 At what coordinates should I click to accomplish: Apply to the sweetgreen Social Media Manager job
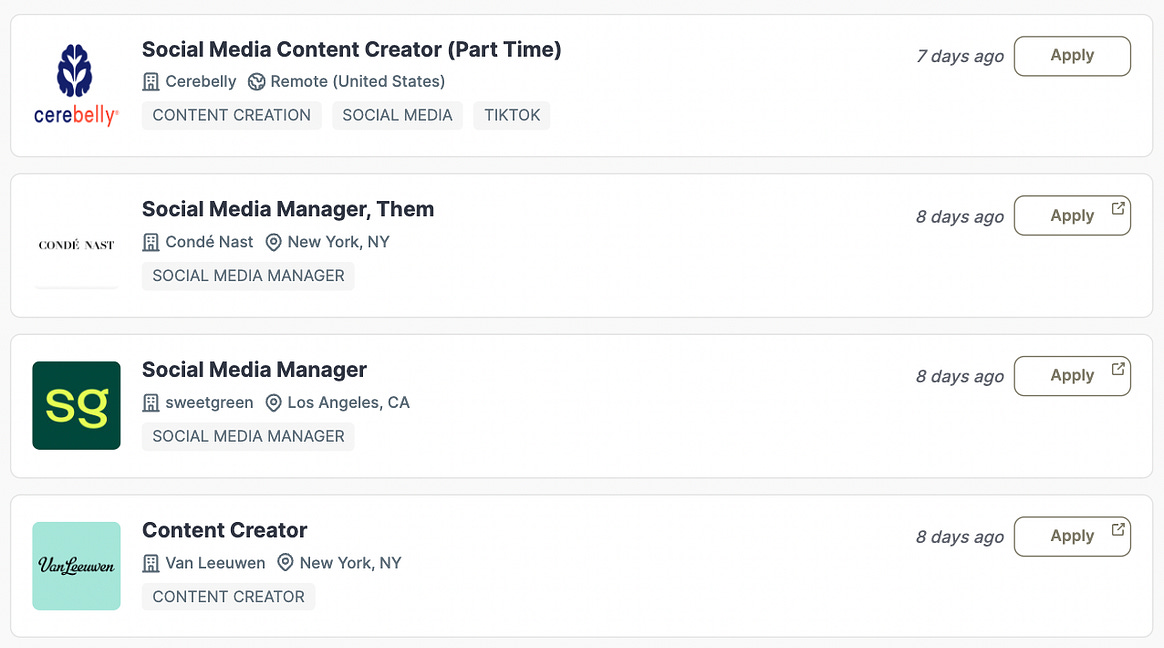[1072, 376]
